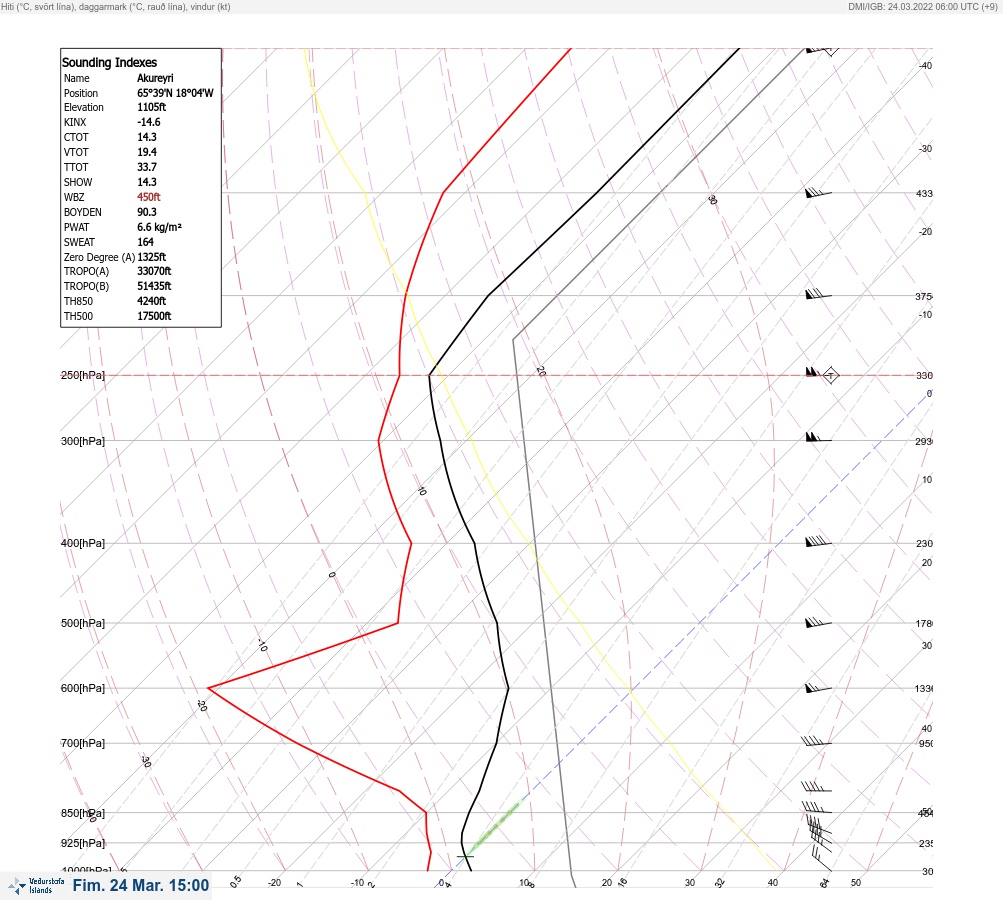The width and height of the screenshot is (1003, 900).
Task: Click the TH850 value 4240ft
Action: (152, 301)
